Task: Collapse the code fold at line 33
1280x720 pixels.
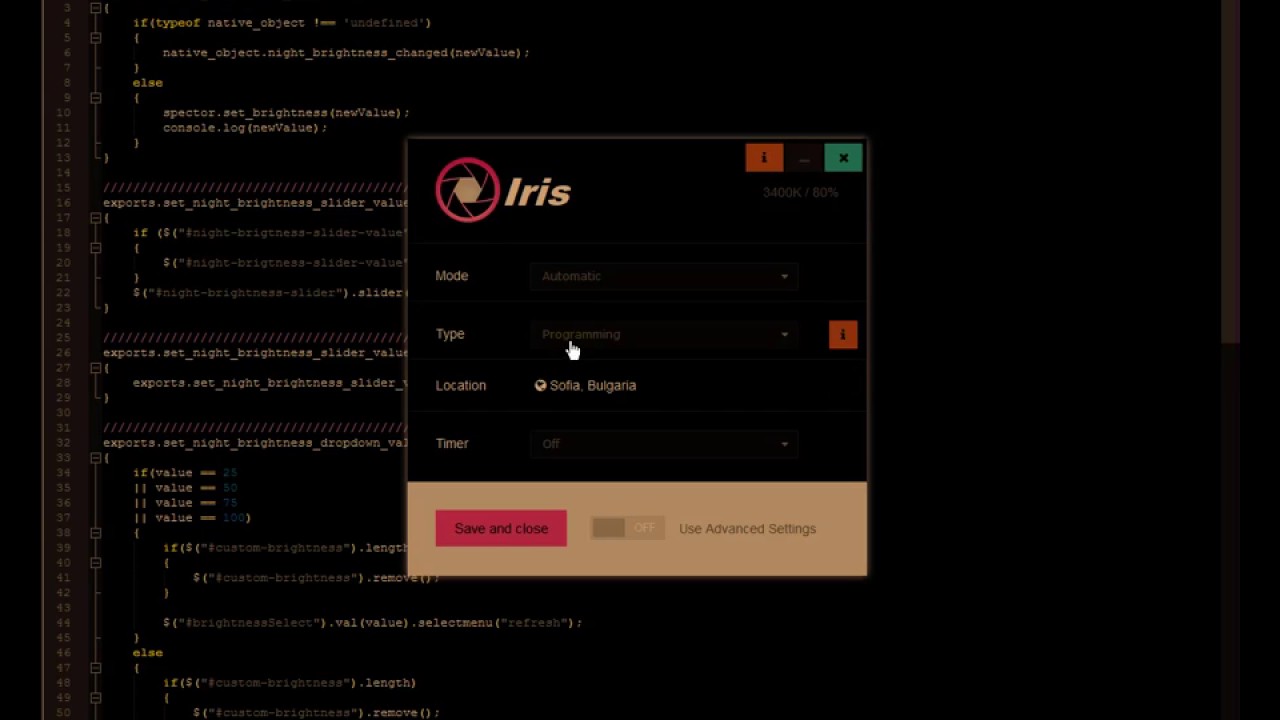Action: [96, 458]
